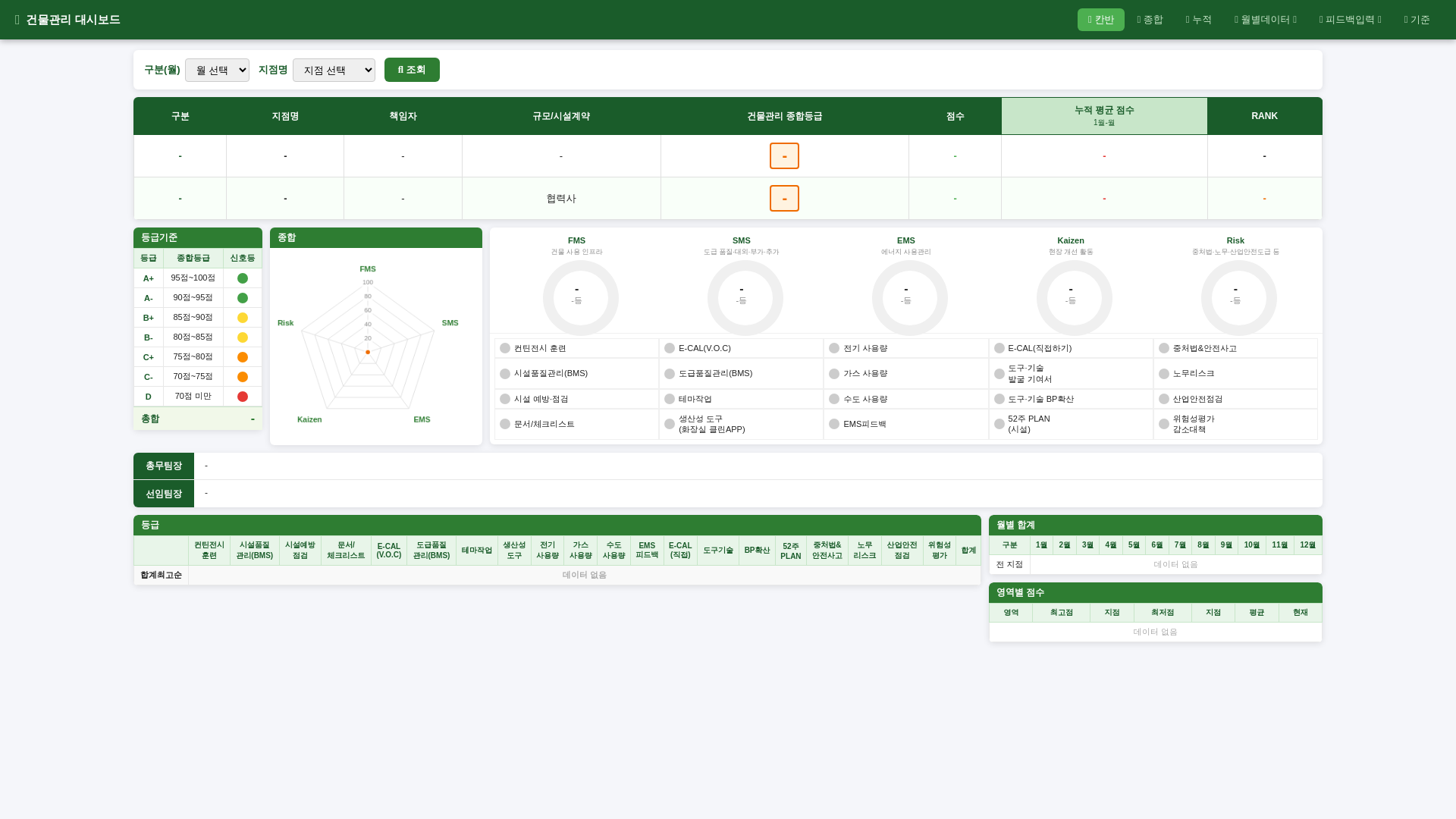Click the 조회 search button
This screenshot has height=819, width=1456.
(412, 70)
